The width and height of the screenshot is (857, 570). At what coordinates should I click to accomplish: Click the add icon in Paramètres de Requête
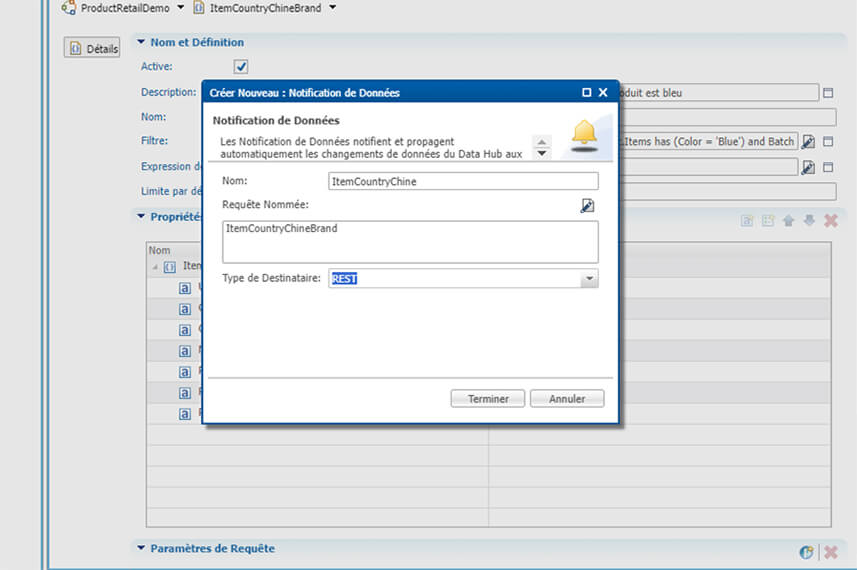click(807, 552)
